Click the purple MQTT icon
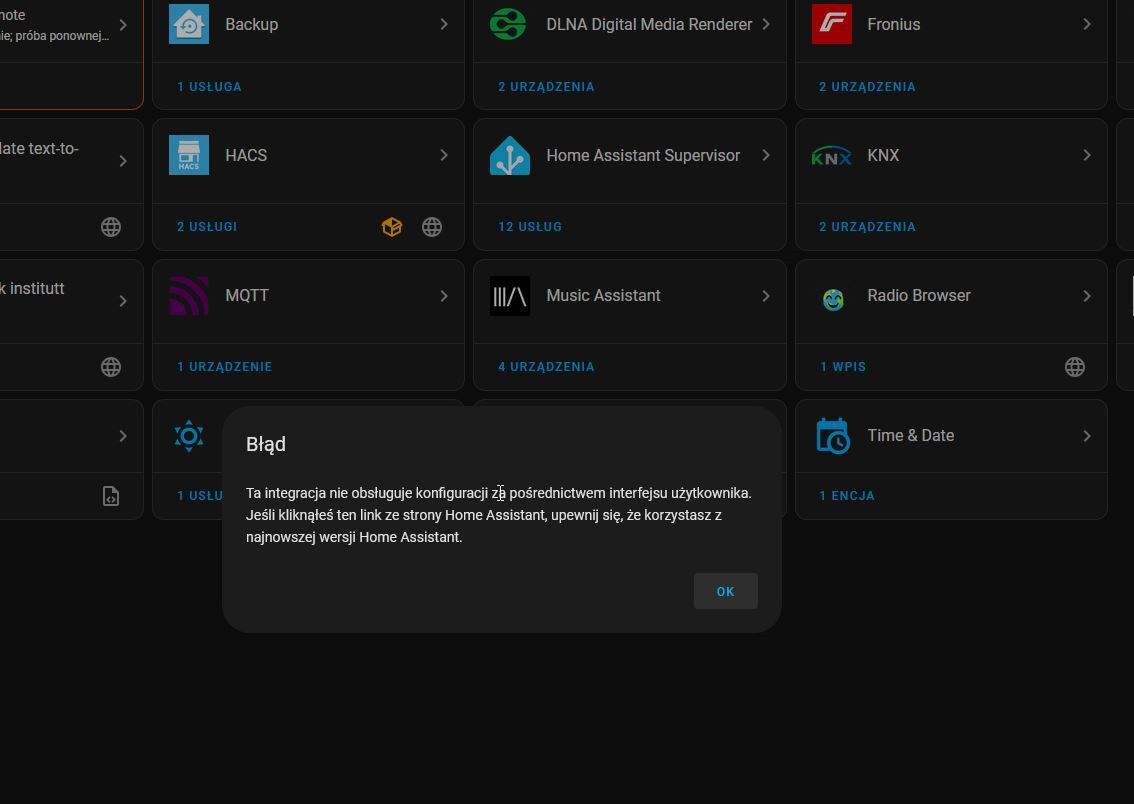The height and width of the screenshot is (804, 1134). 189,295
